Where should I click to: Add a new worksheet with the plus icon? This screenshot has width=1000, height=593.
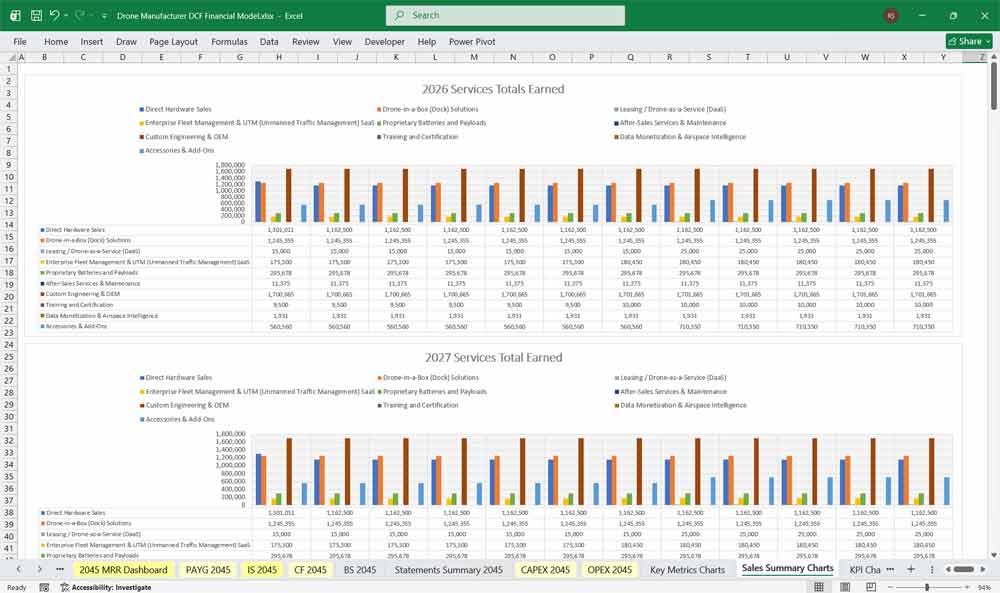(911, 569)
